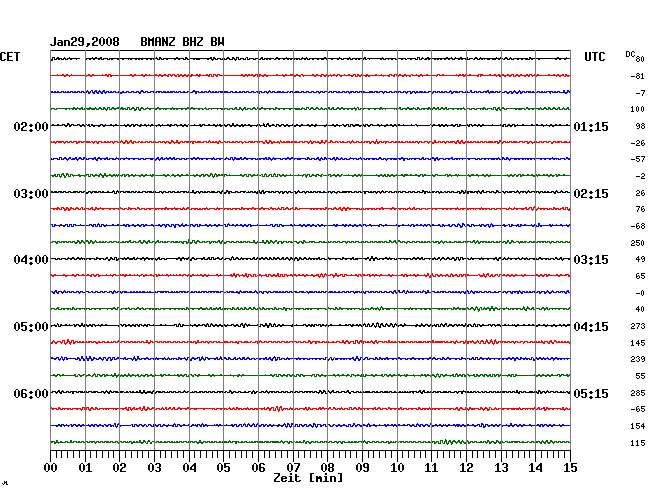The height and width of the screenshot is (494, 650).
Task: Click the DC value "98"
Action: pyautogui.click(x=640, y=126)
